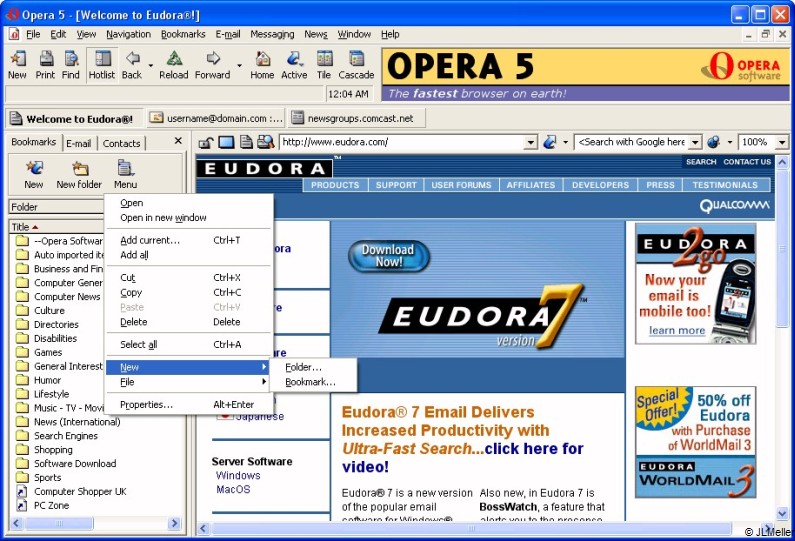The width and height of the screenshot is (795, 541).
Task: Switch to newsgroups.comcast.net window tab
Action: (356, 118)
